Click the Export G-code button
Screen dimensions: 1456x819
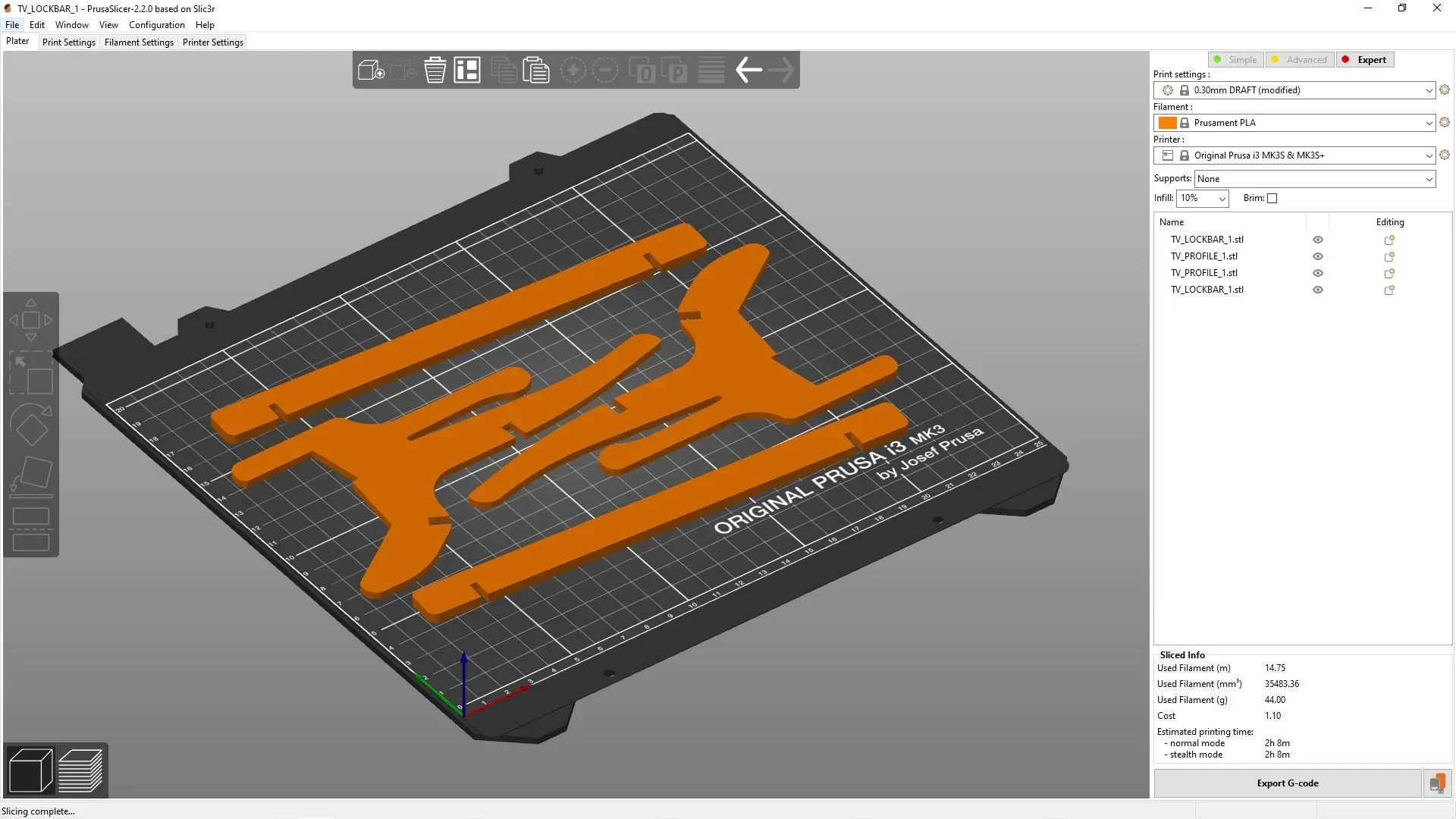point(1288,783)
